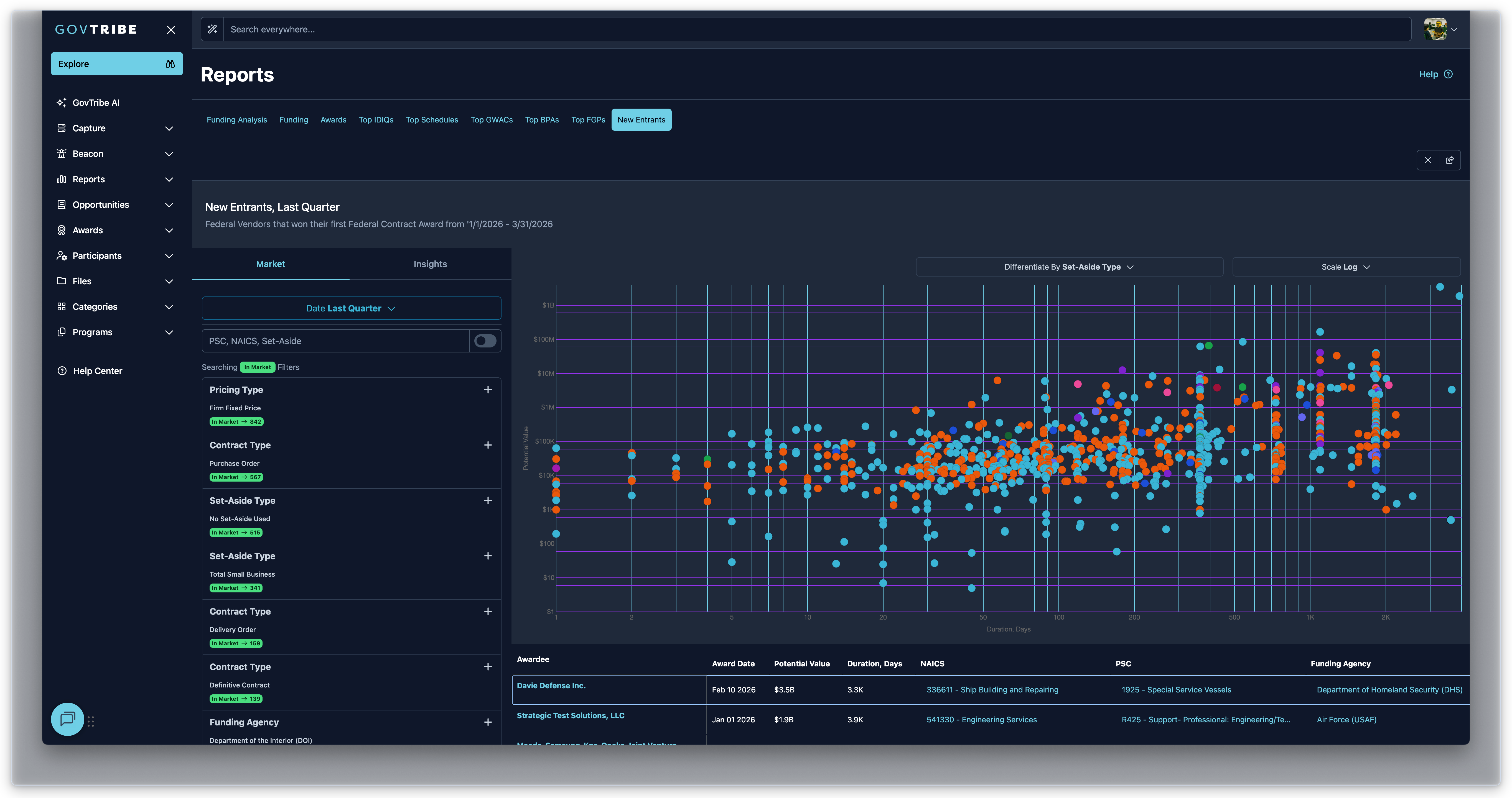1512x798 pixels.
Task: Click the binoculars icon on Explore
Action: (x=170, y=64)
